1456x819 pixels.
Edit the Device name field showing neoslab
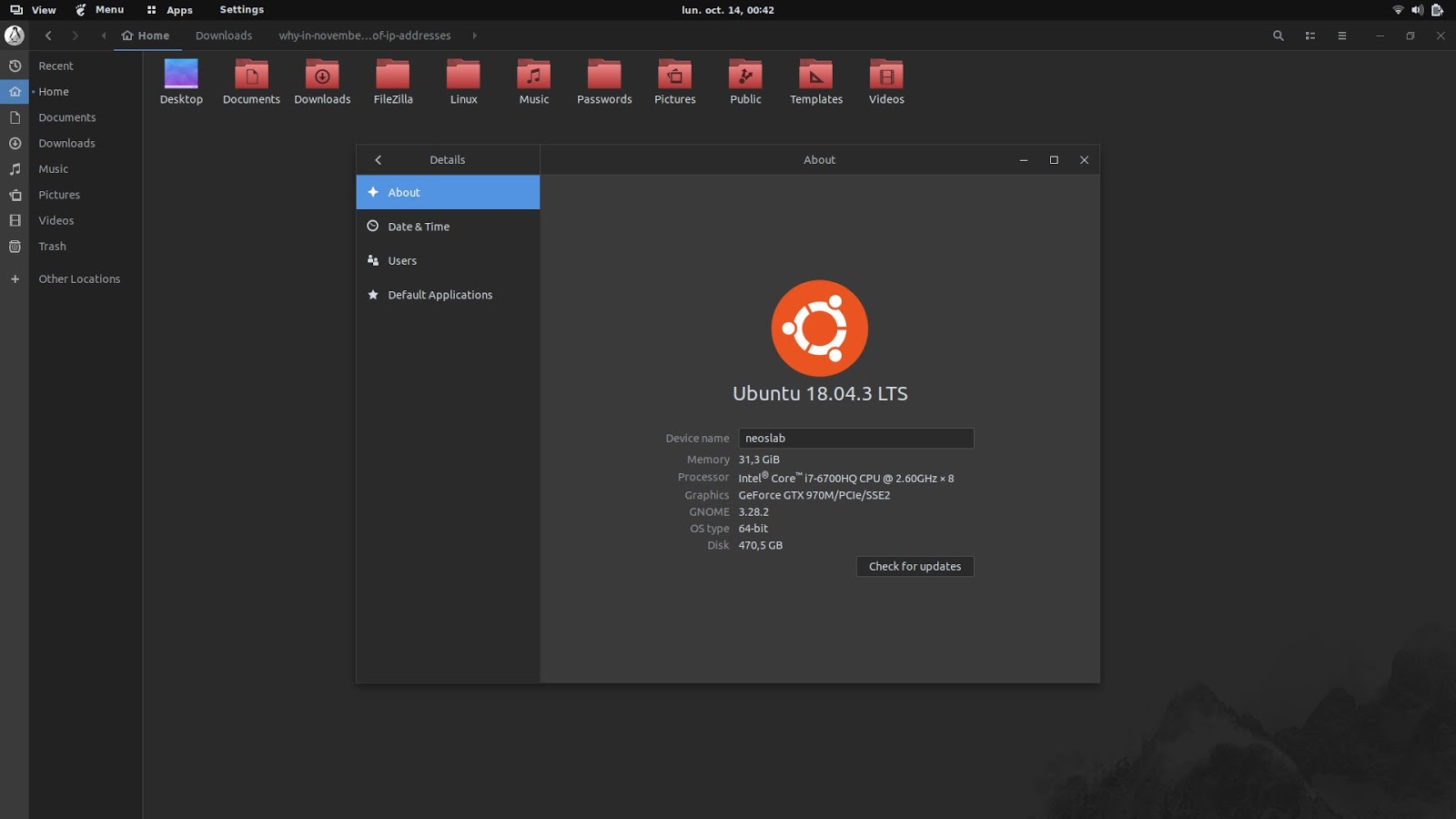pos(855,438)
